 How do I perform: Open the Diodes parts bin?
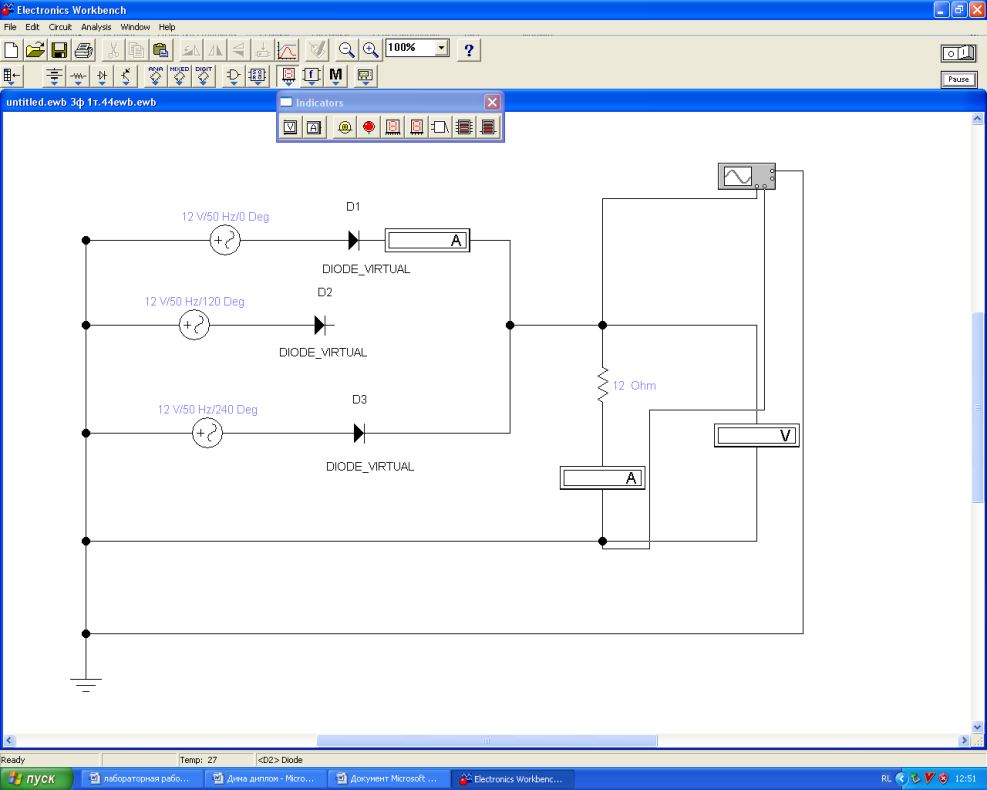103,76
